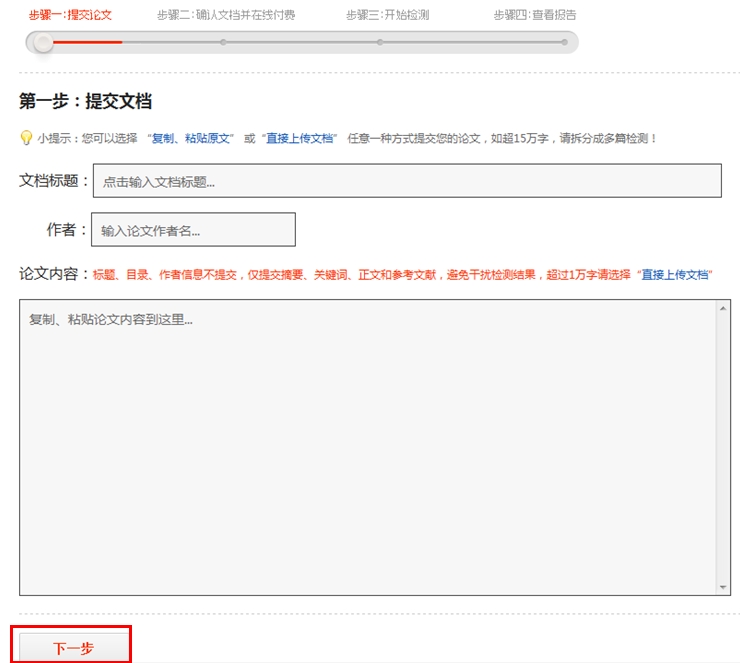Select step tab 步骤三:开始检测
Image resolution: width=740 pixels, height=663 pixels.
[387, 15]
